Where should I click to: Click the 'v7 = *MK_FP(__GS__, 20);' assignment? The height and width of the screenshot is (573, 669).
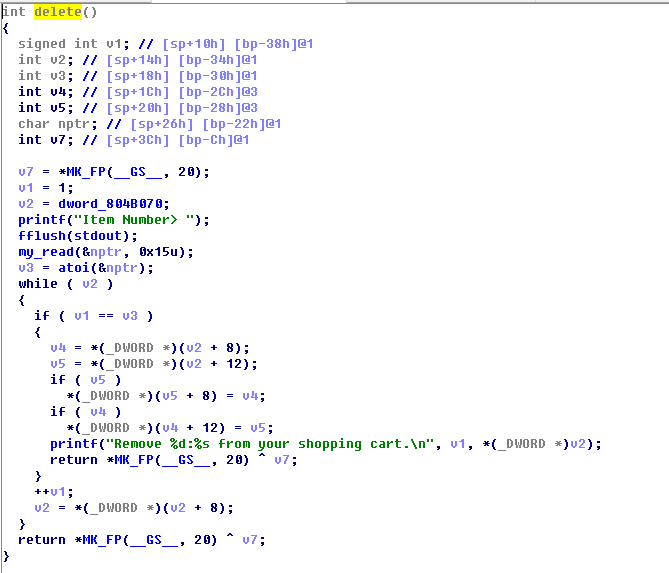[114, 172]
